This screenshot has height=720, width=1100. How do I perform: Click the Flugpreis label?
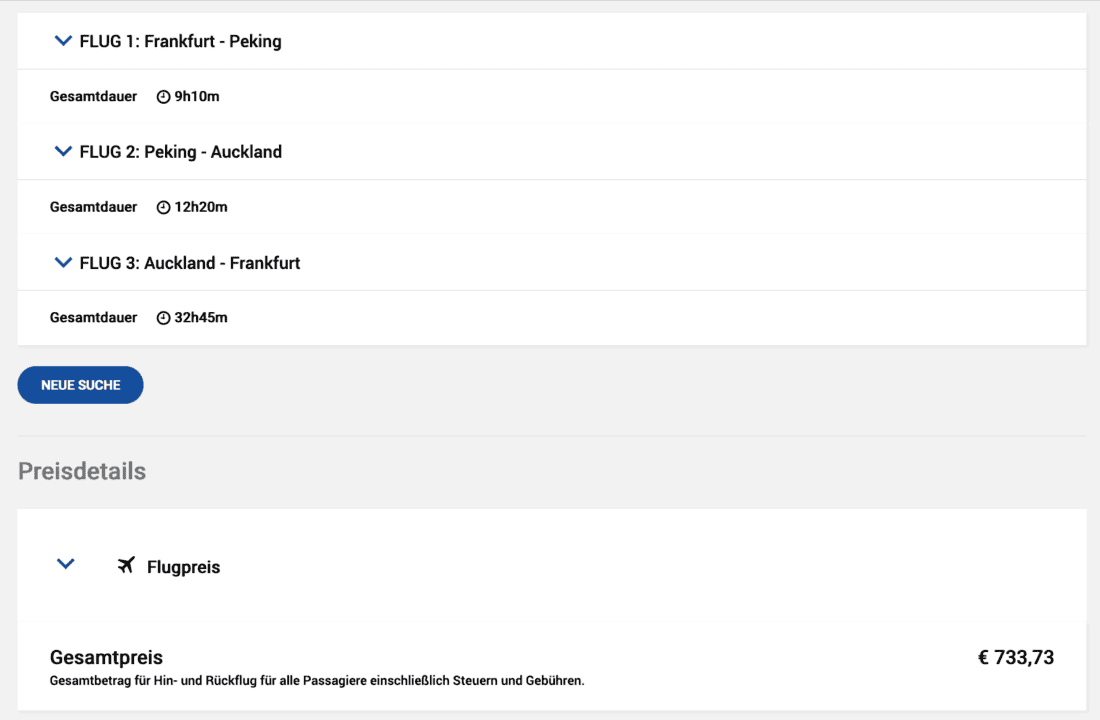tap(183, 567)
